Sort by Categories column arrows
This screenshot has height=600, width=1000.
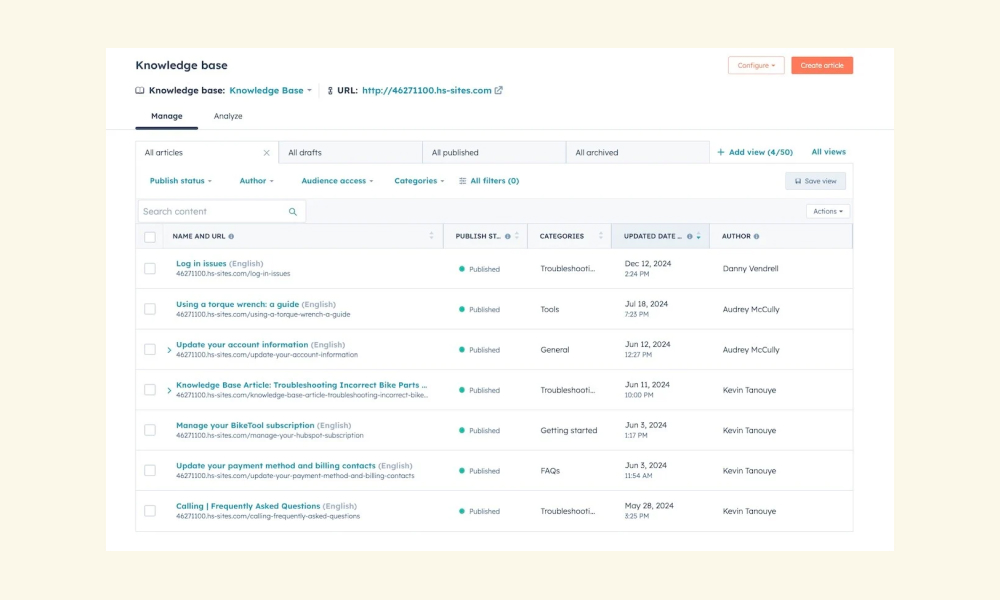click(601, 236)
